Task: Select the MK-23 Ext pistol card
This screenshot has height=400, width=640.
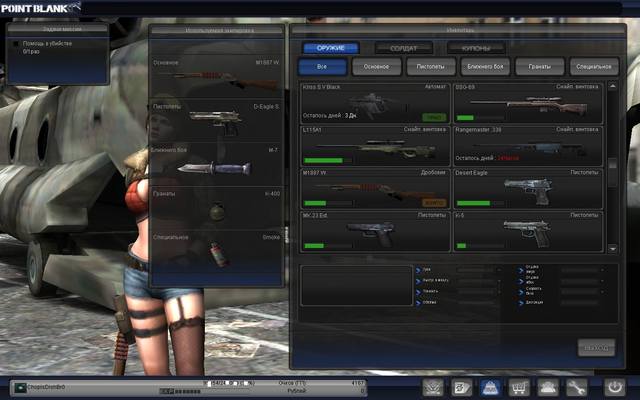Action: tap(375, 231)
